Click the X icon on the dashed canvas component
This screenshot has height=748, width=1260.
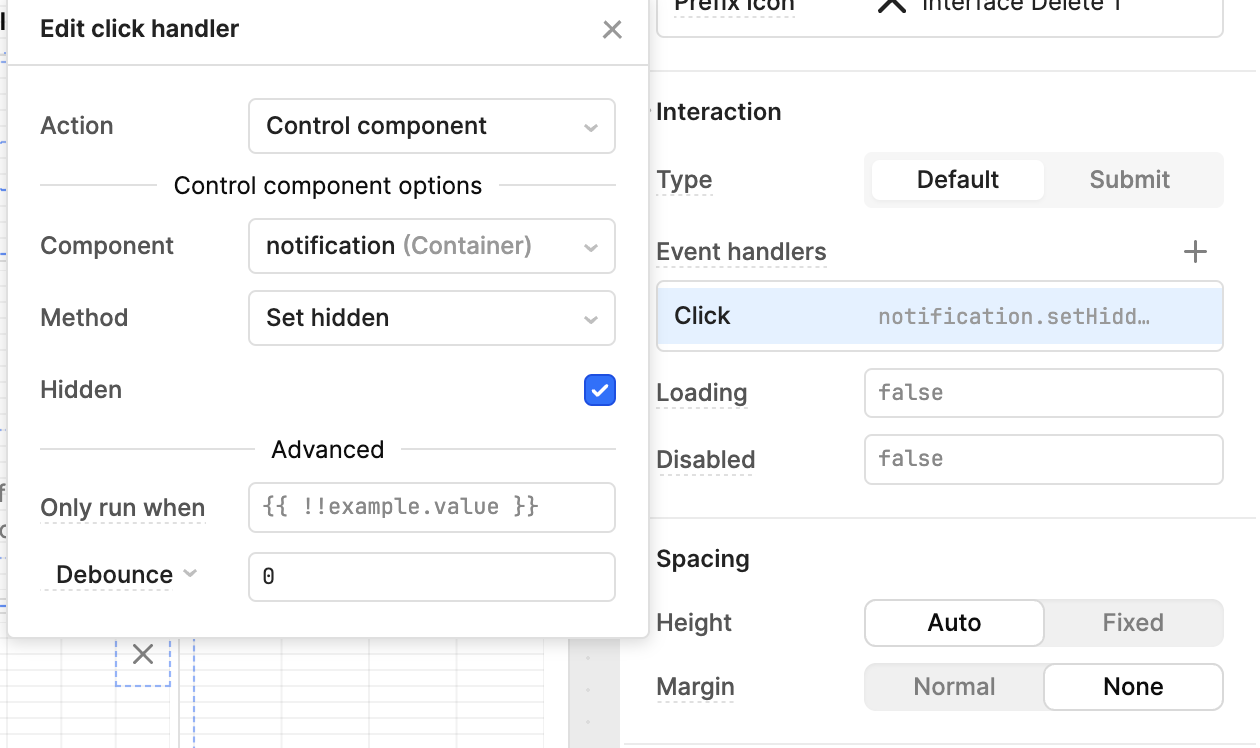click(142, 653)
